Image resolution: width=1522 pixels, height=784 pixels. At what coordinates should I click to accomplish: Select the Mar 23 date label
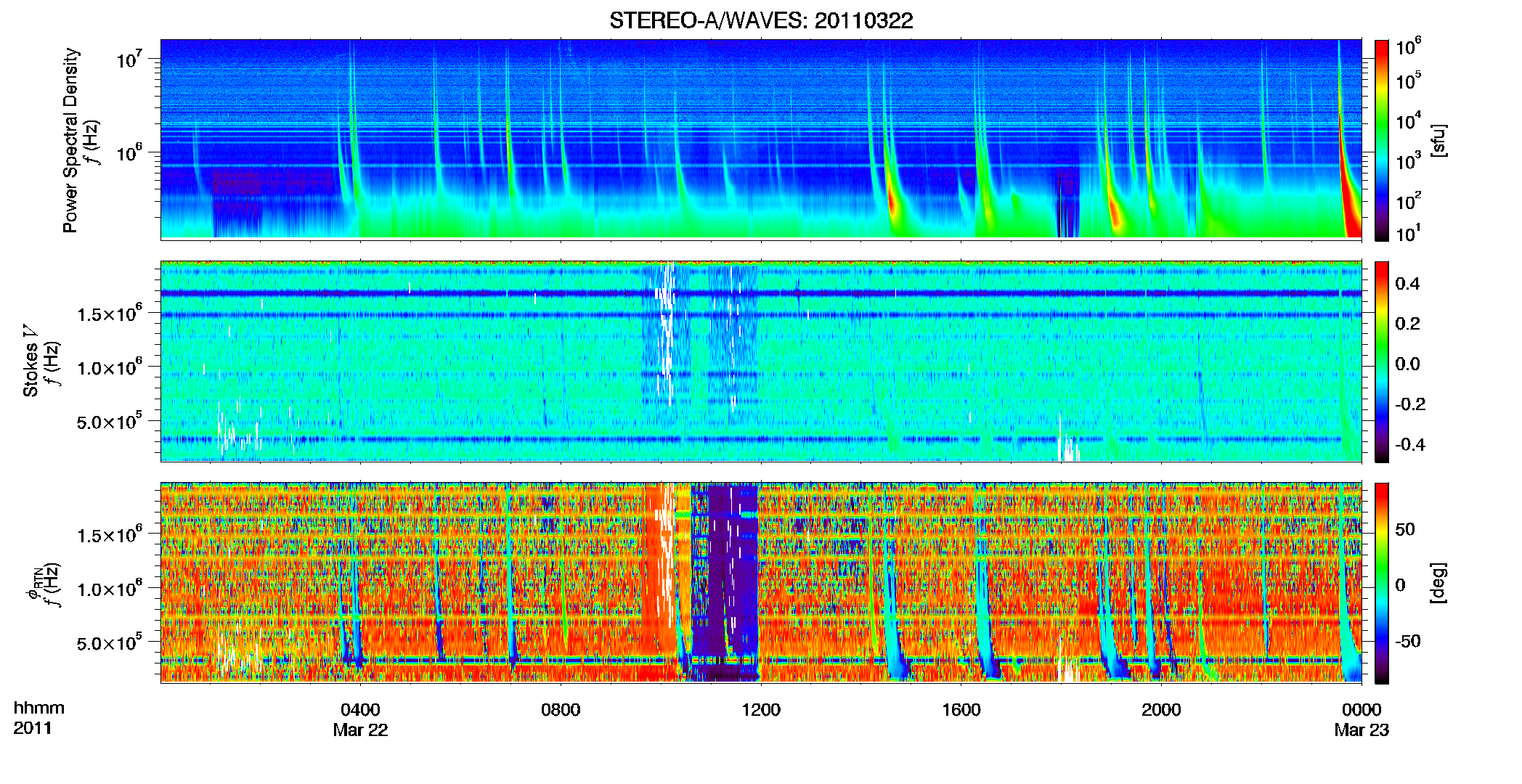1362,730
